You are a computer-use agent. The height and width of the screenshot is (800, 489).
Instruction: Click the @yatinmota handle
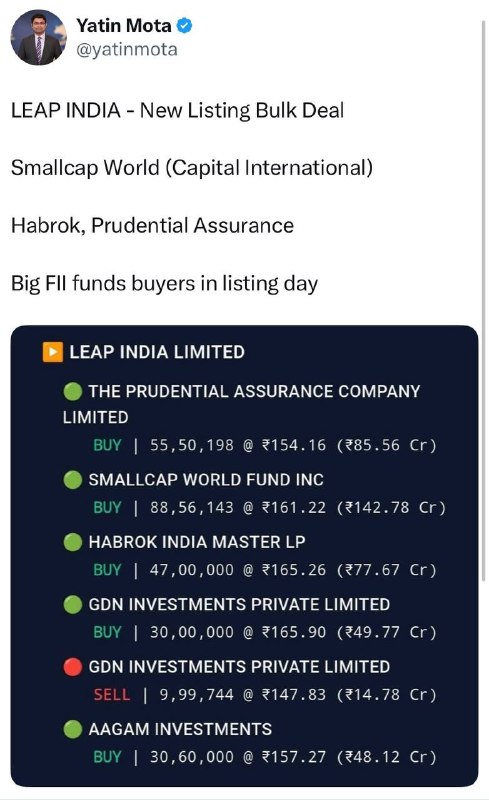click(127, 49)
